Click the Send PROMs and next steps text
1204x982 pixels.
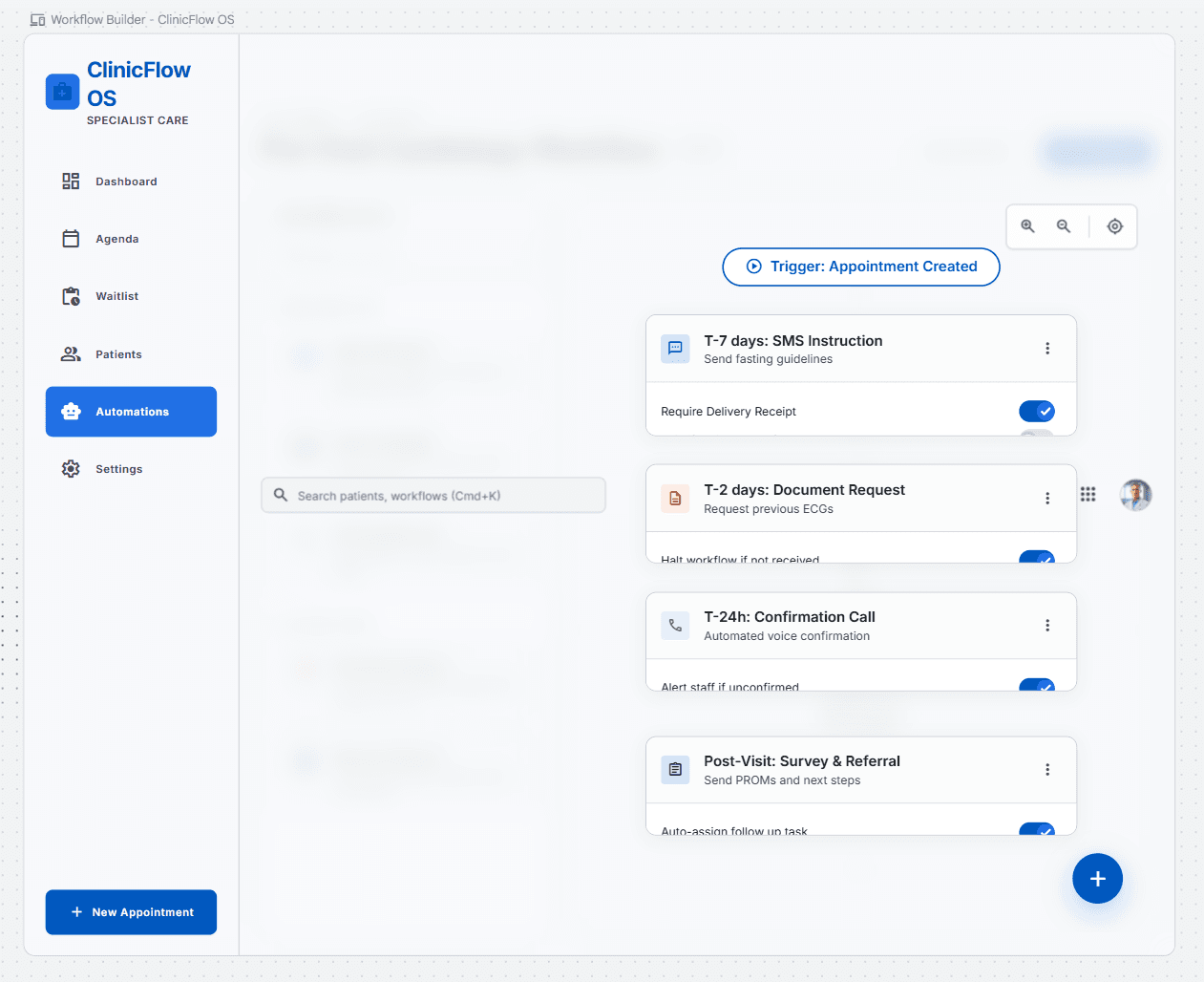pyautogui.click(x=782, y=780)
